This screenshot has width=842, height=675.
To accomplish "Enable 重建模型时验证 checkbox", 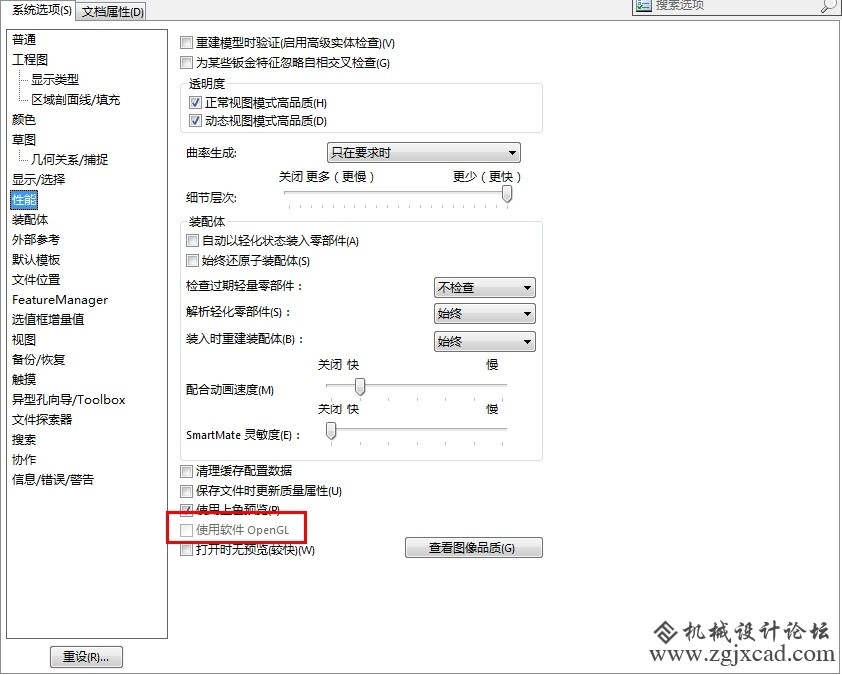I will coord(186,42).
